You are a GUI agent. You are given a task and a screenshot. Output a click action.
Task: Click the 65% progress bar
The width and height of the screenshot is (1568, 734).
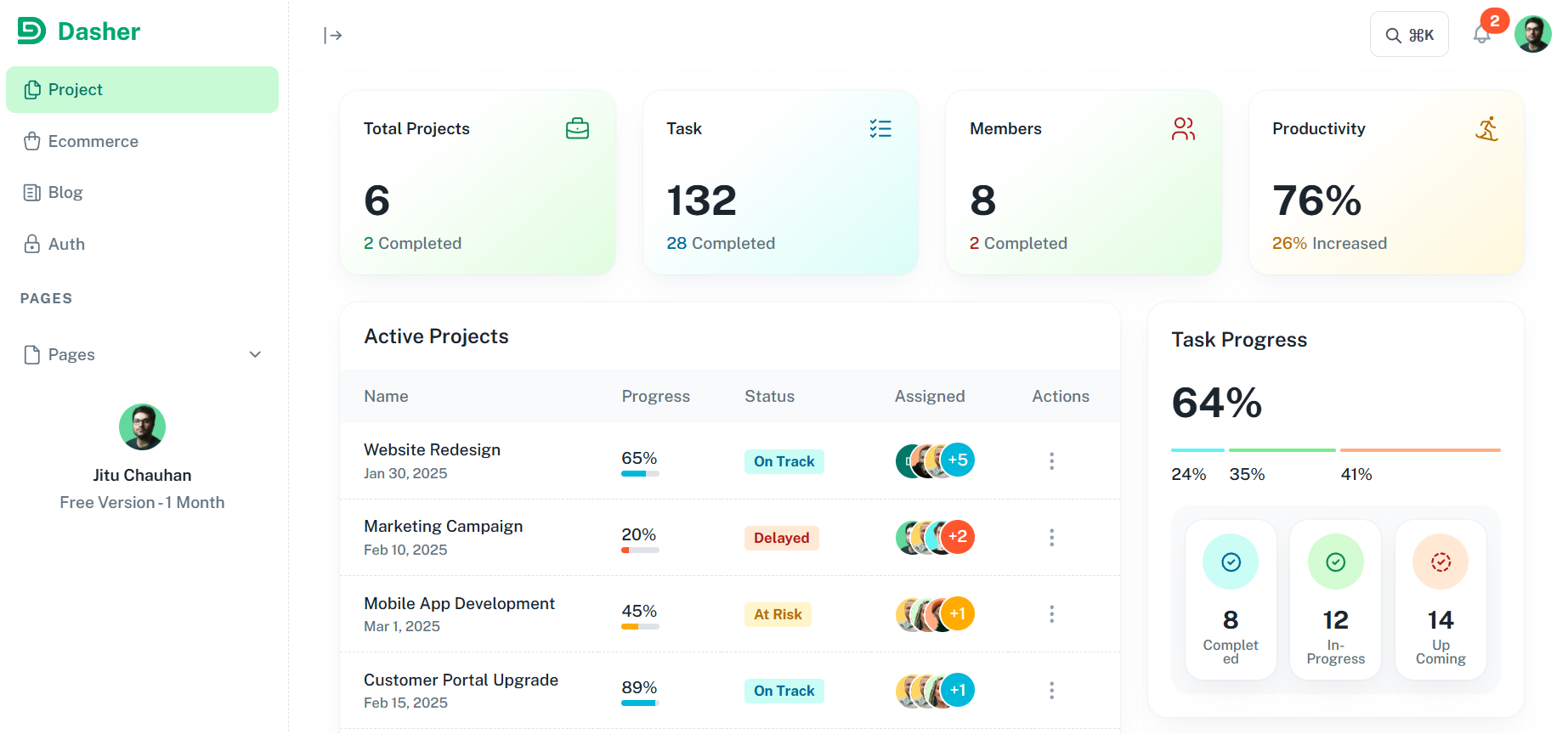[640, 474]
